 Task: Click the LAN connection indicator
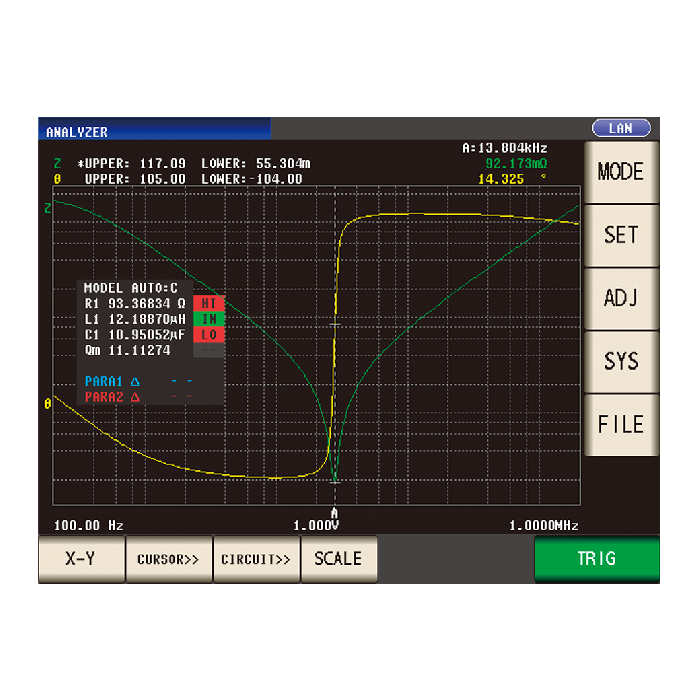pos(621,128)
